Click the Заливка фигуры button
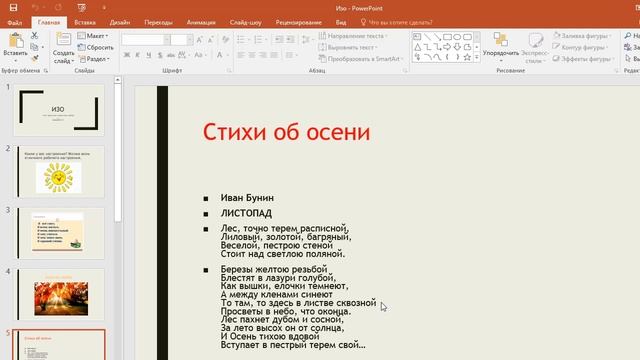 tap(582, 36)
